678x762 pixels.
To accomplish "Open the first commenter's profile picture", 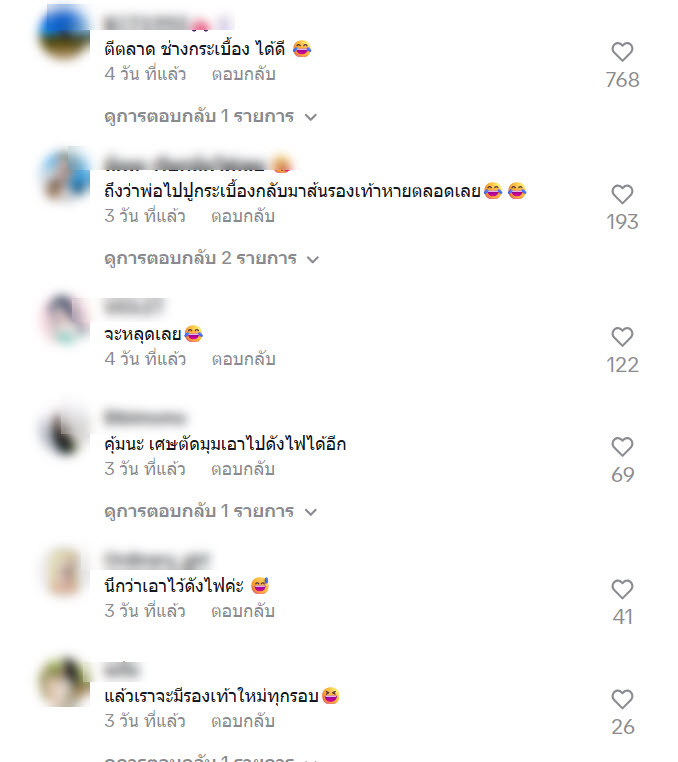I will (64, 32).
